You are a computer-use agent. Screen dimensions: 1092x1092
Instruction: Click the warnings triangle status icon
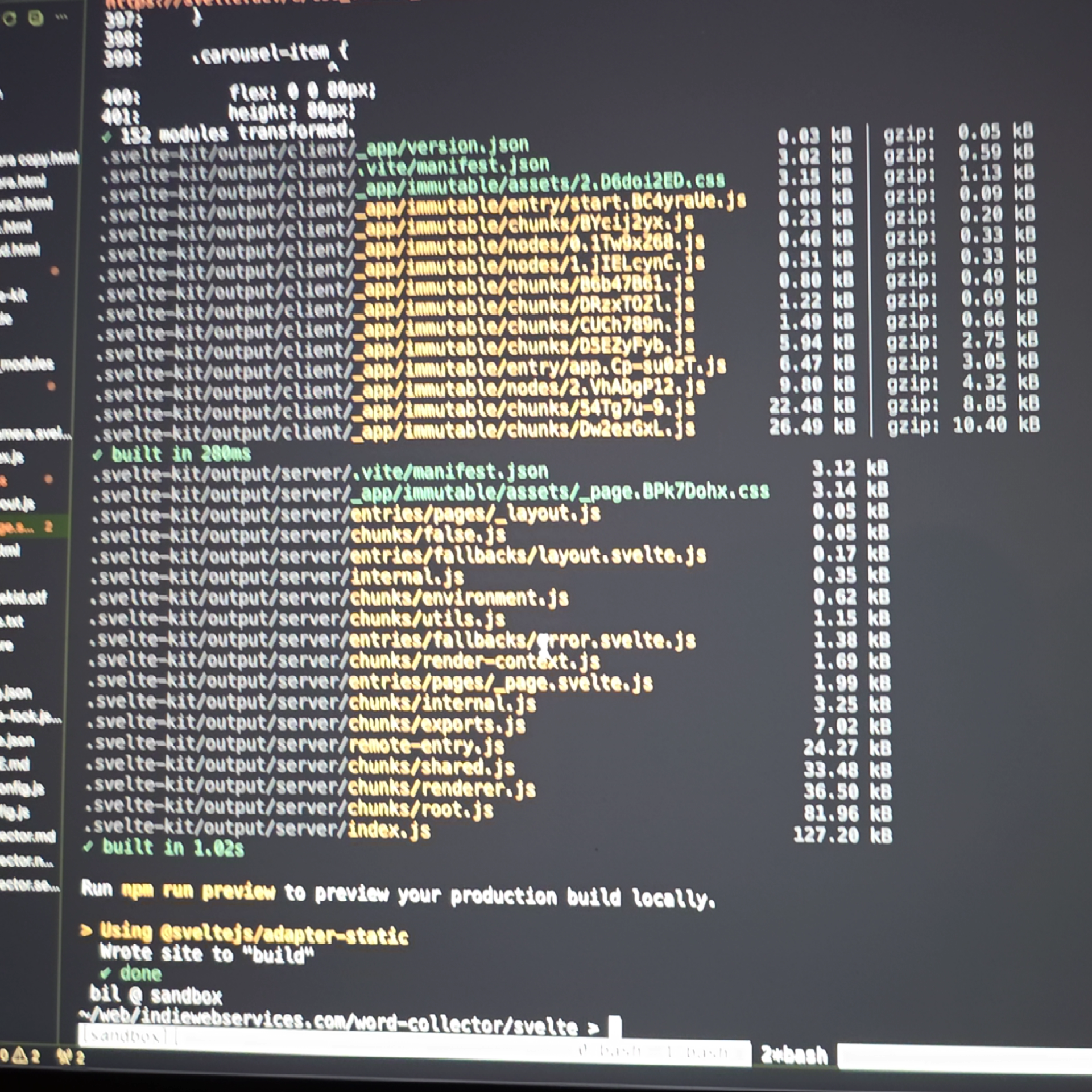click(20, 1056)
